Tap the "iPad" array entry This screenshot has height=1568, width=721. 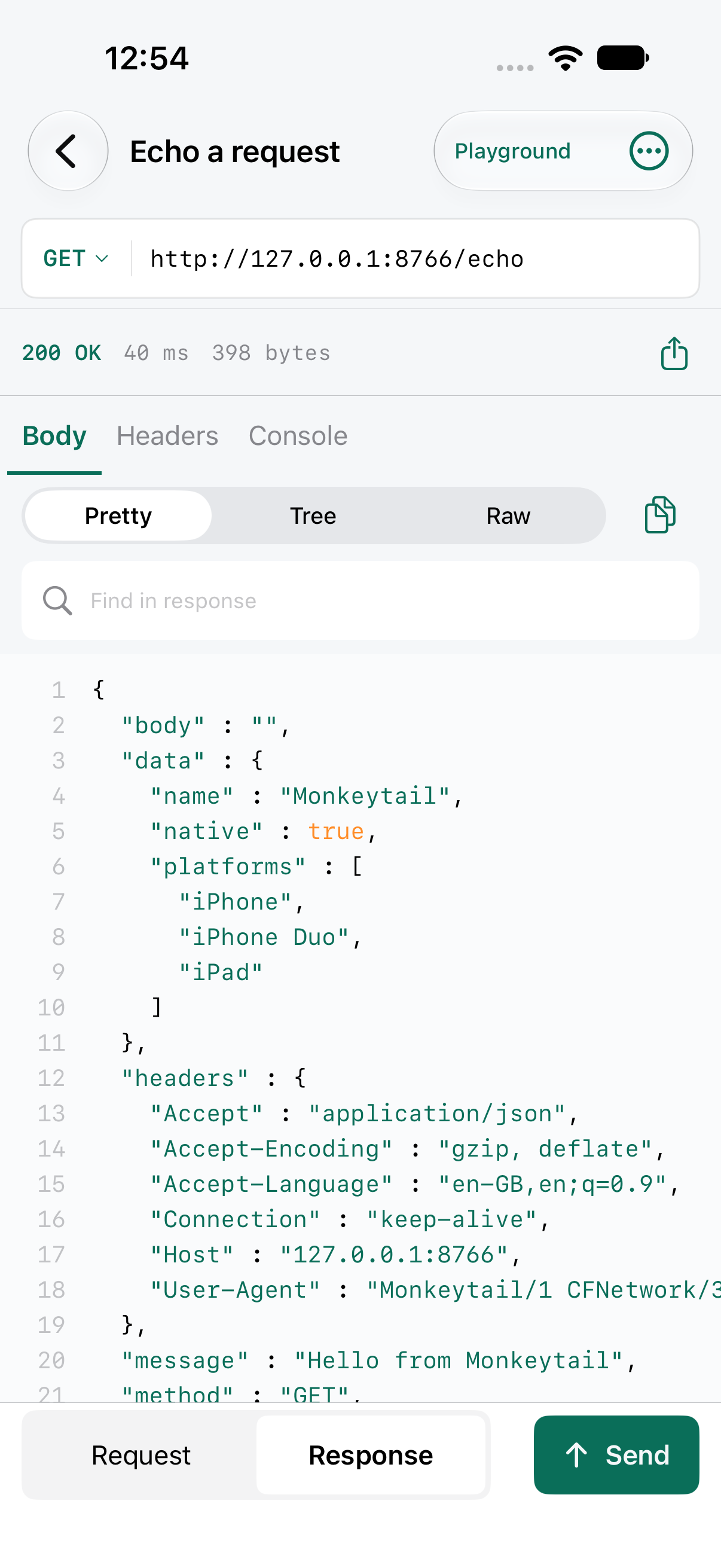(220, 973)
